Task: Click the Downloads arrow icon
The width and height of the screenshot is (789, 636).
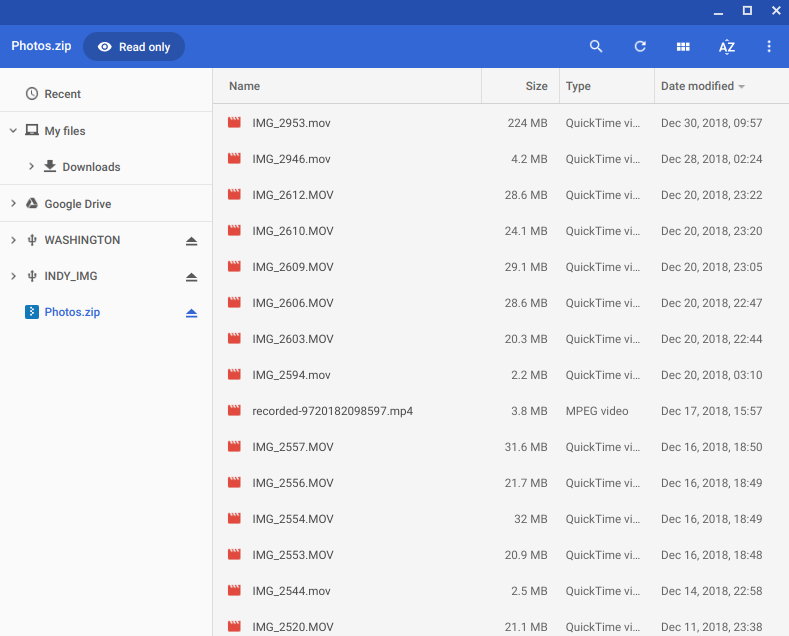Action: coord(50,166)
